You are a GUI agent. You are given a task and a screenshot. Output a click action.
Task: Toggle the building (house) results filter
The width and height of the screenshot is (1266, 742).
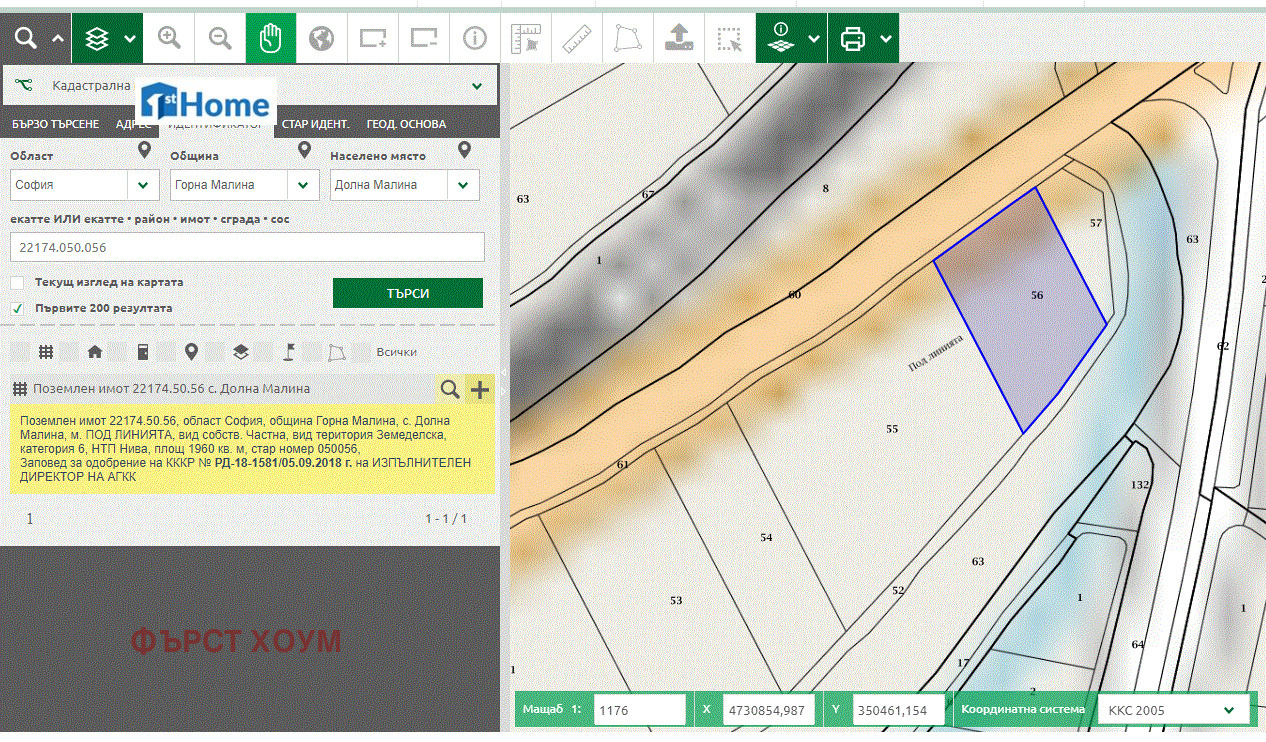95,352
